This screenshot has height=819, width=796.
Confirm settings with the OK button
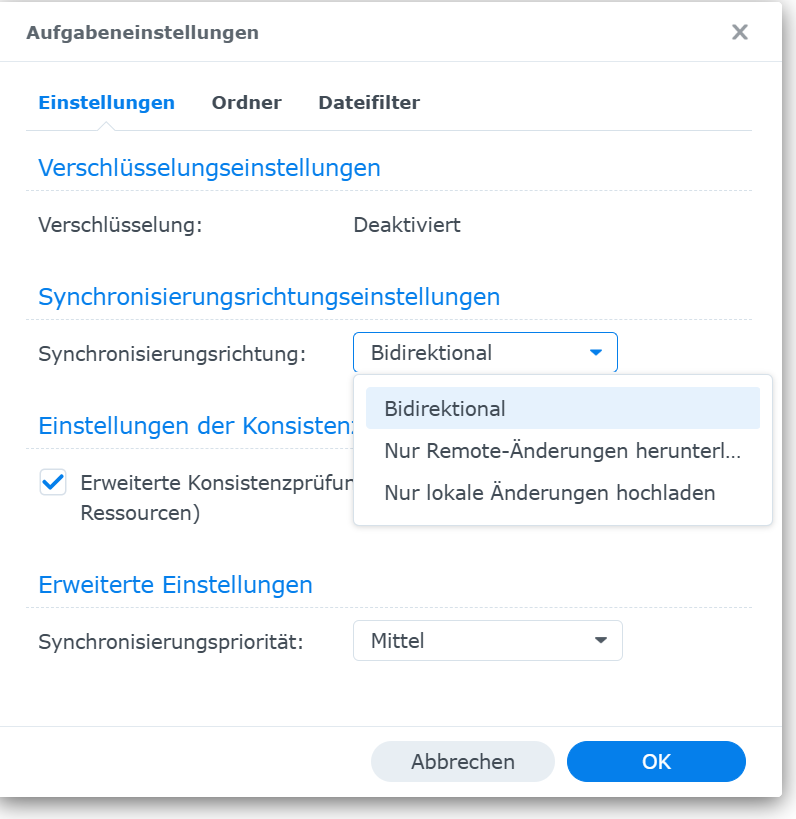click(656, 761)
